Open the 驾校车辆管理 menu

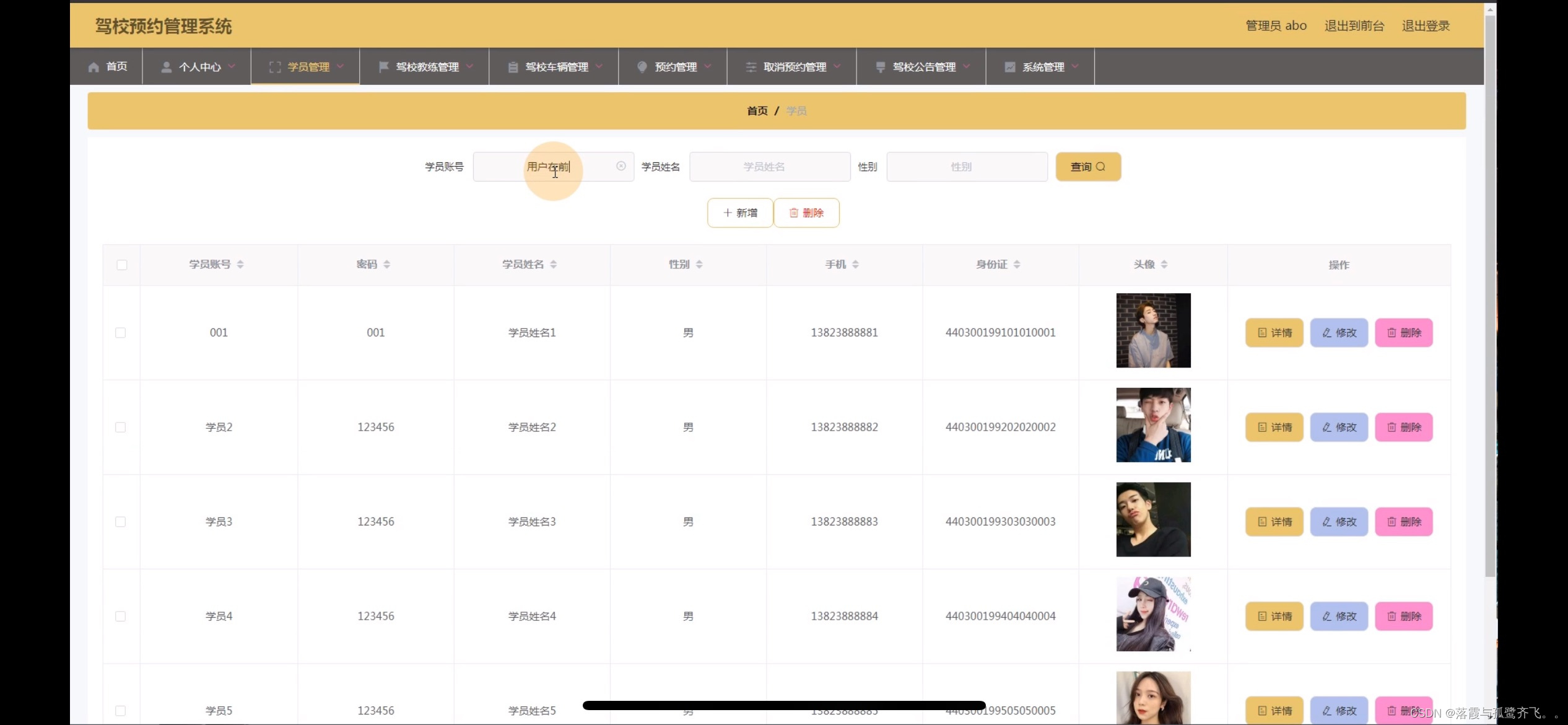(554, 66)
